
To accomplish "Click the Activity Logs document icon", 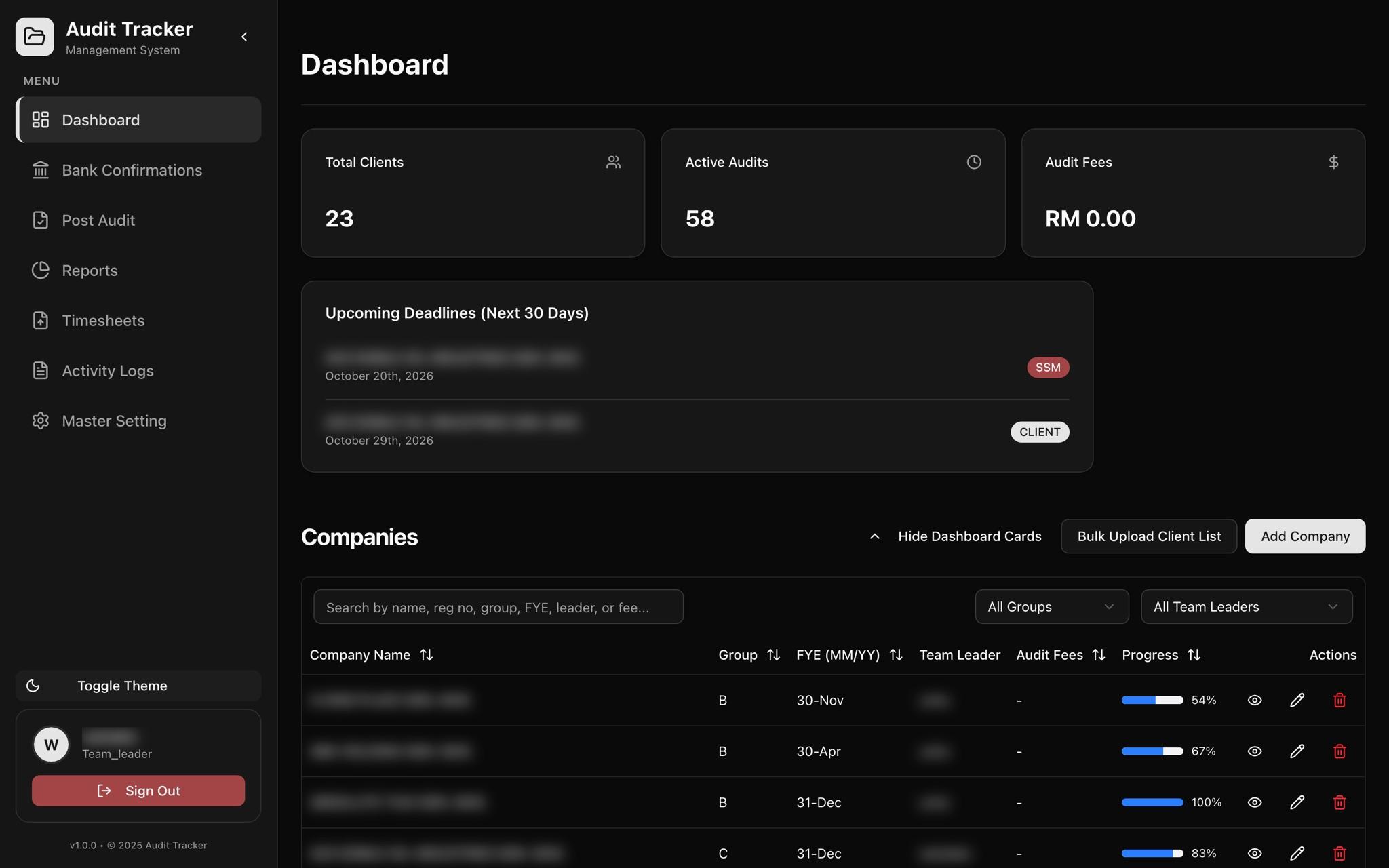I will tap(41, 370).
